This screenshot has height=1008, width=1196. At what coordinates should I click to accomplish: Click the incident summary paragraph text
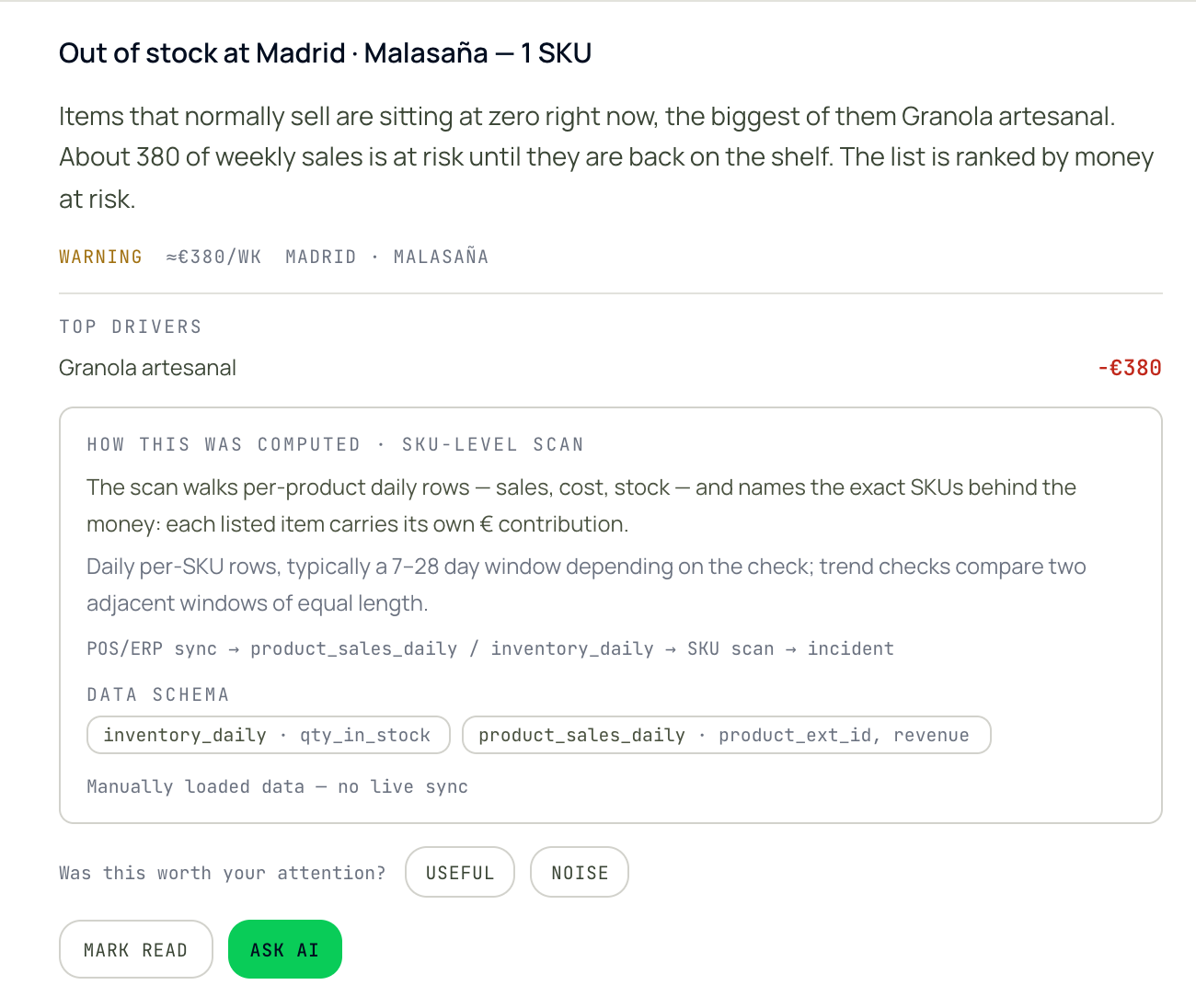point(606,157)
